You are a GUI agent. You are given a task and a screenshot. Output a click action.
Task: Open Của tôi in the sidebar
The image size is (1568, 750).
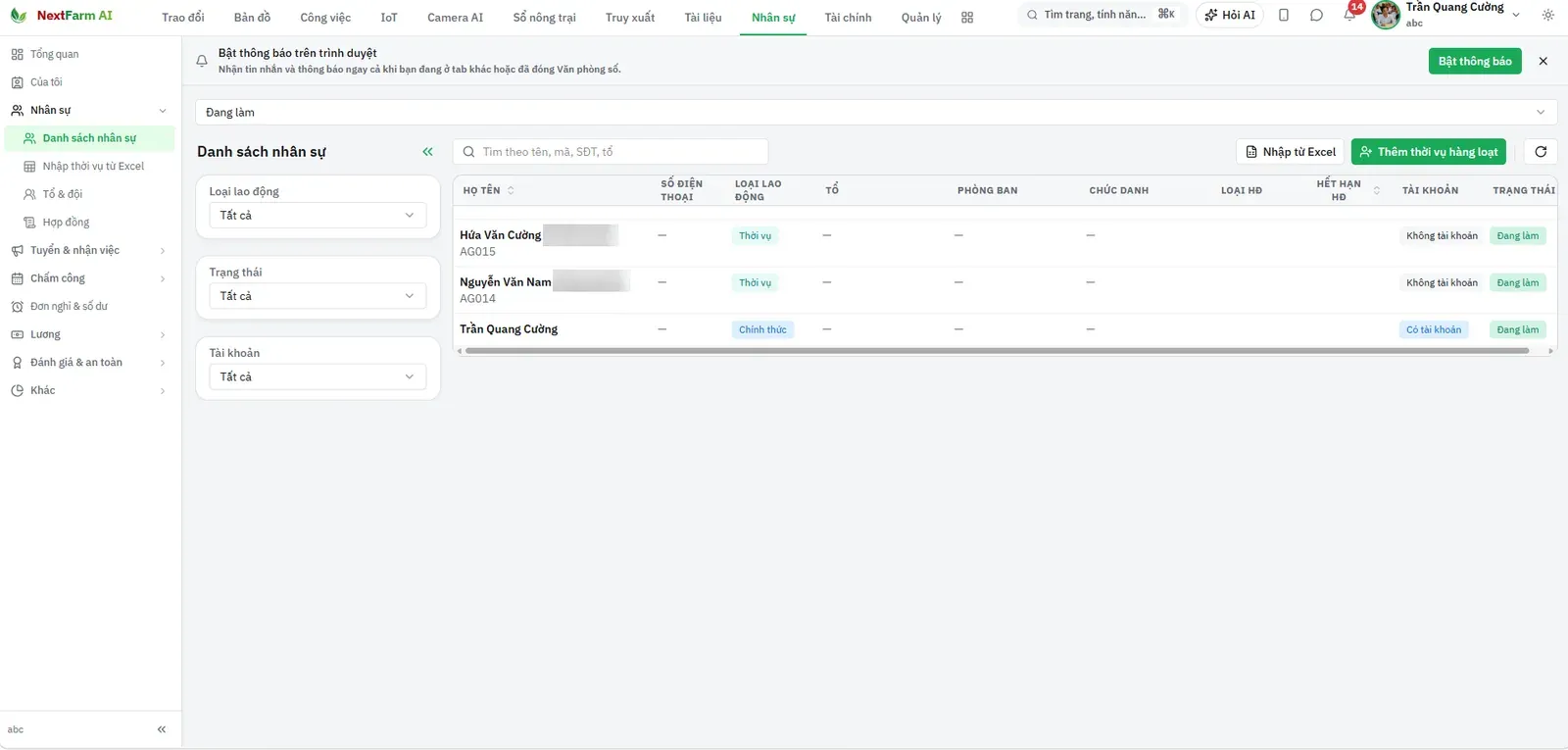tap(90, 82)
